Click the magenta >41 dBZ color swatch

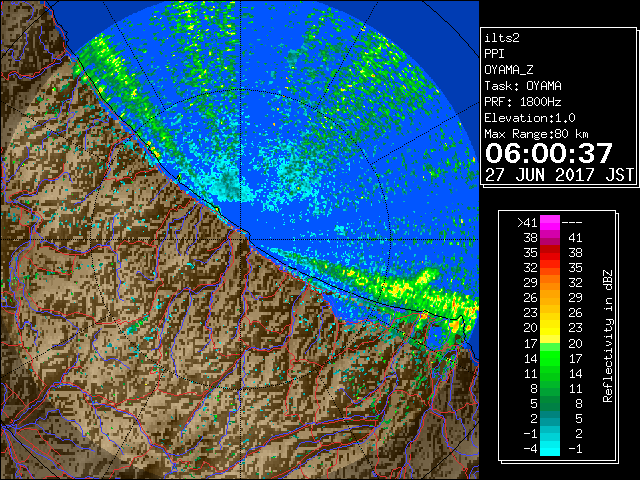coord(550,222)
